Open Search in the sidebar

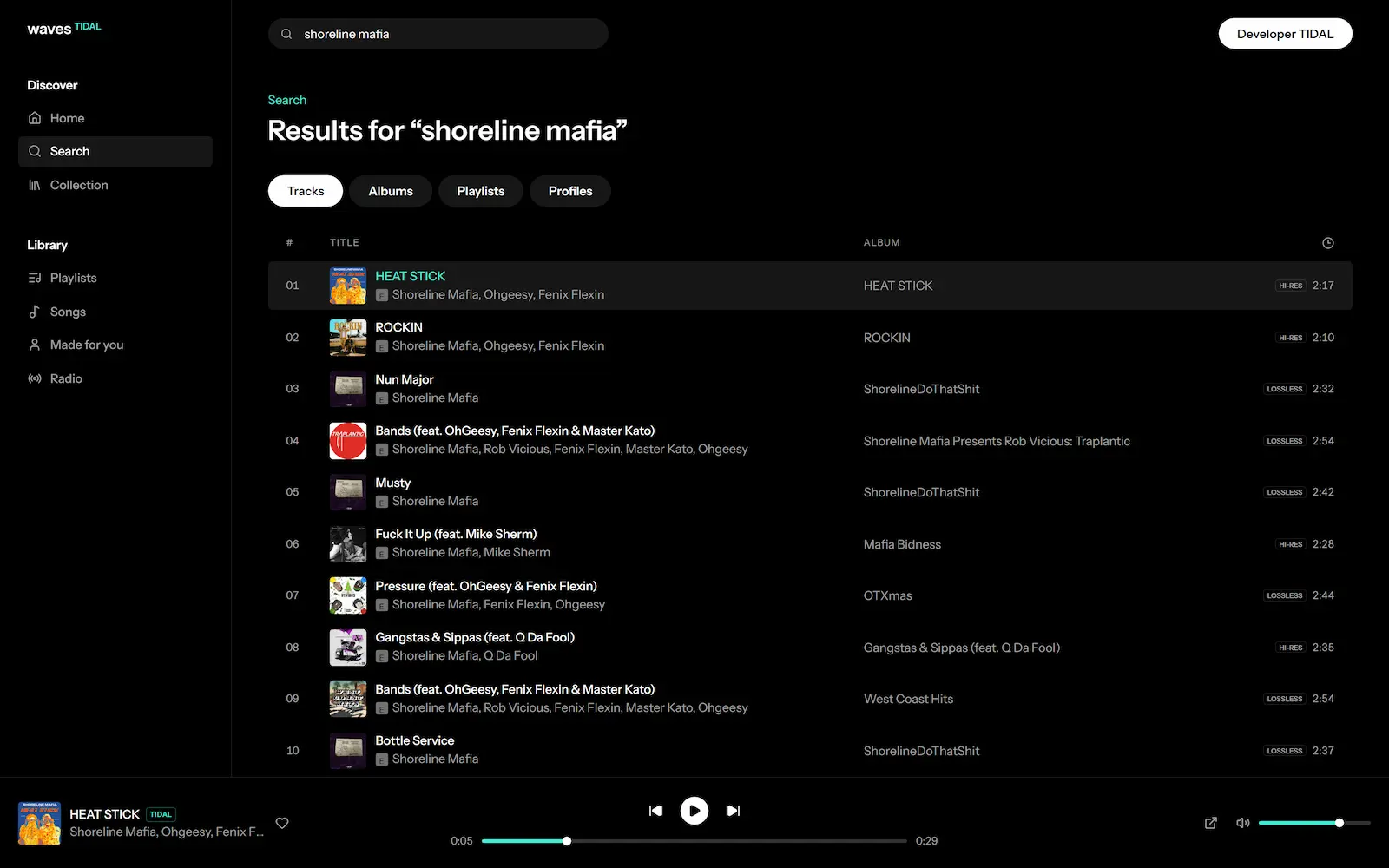pyautogui.click(x=115, y=151)
